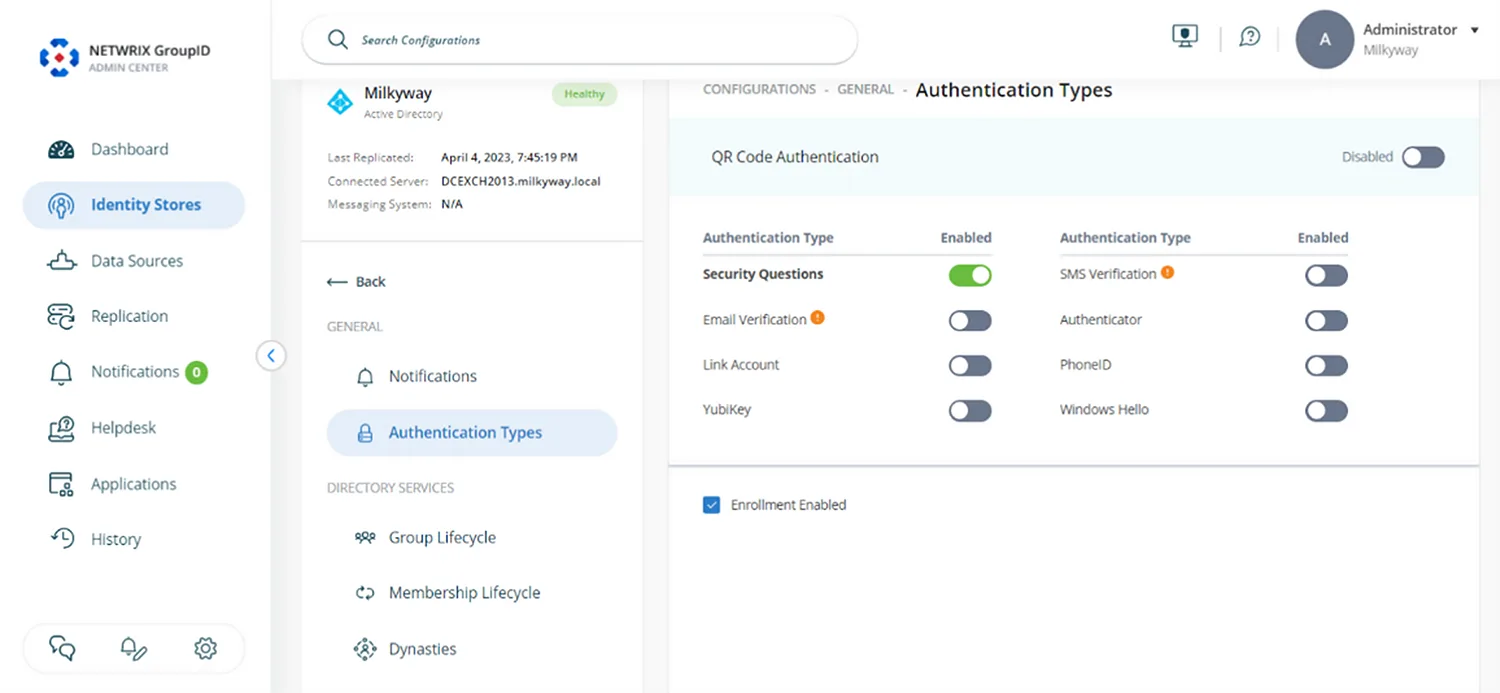
Task: Uncheck the Enrollment Enabled checkbox
Action: pyautogui.click(x=712, y=505)
